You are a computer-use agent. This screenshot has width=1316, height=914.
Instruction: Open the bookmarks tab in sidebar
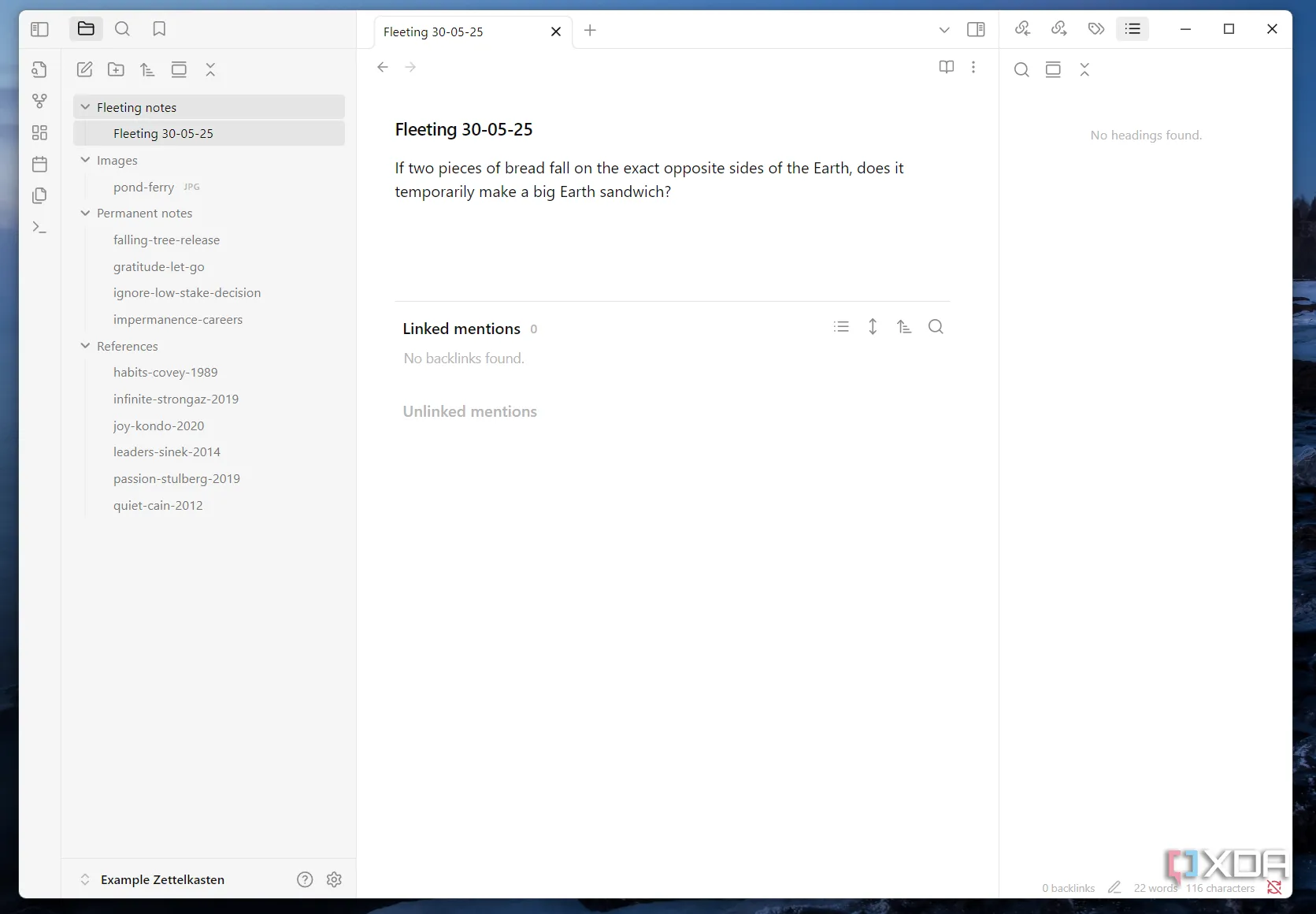tap(159, 29)
